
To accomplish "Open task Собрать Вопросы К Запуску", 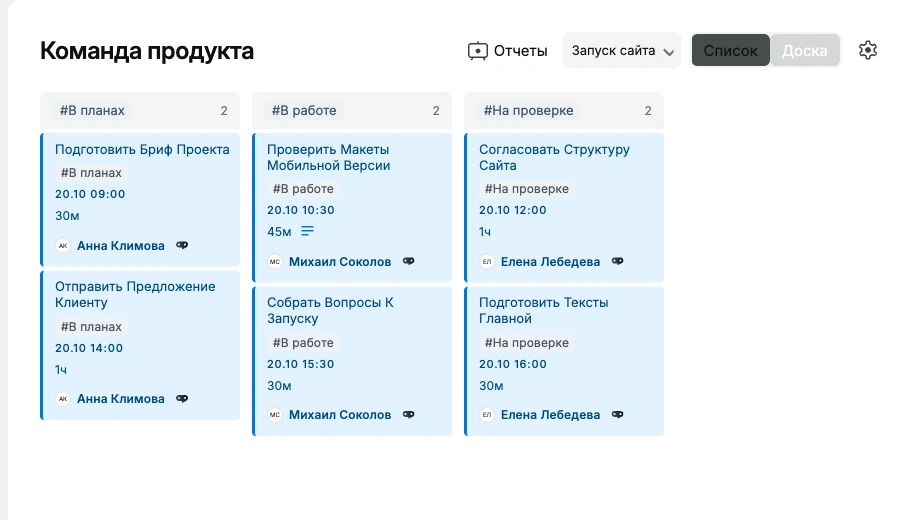I will (x=330, y=311).
